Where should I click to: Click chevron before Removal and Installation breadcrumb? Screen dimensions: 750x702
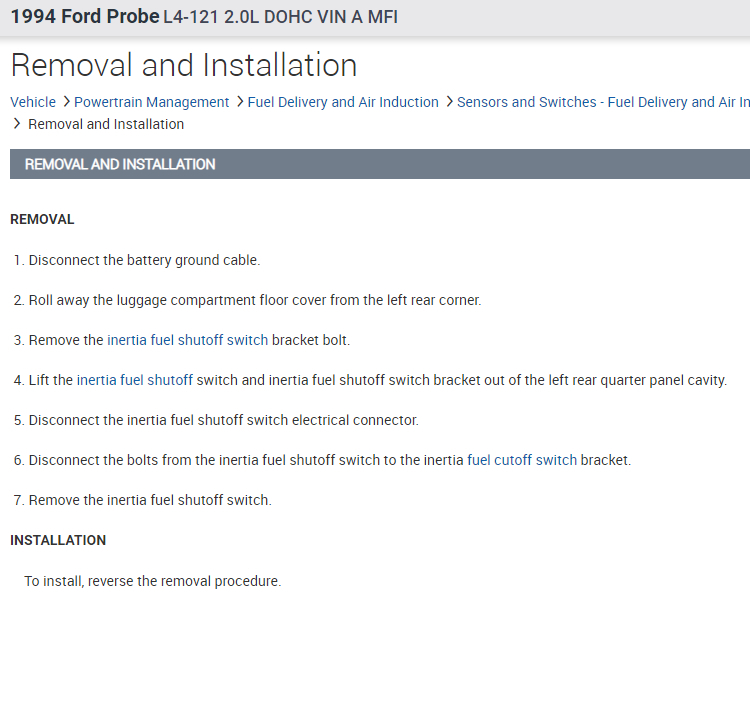point(17,124)
